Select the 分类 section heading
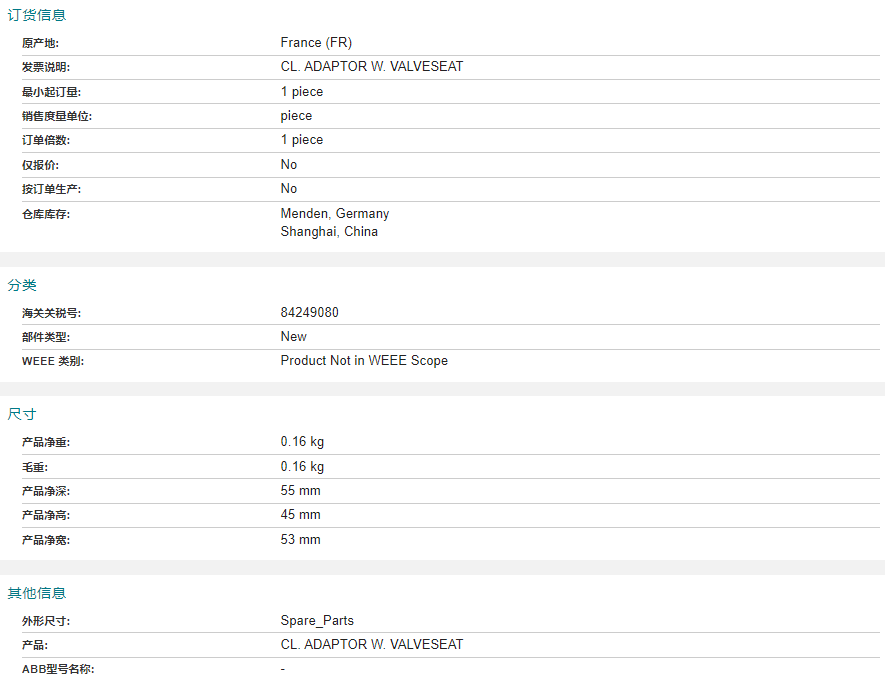This screenshot has width=885, height=689. pos(22,285)
